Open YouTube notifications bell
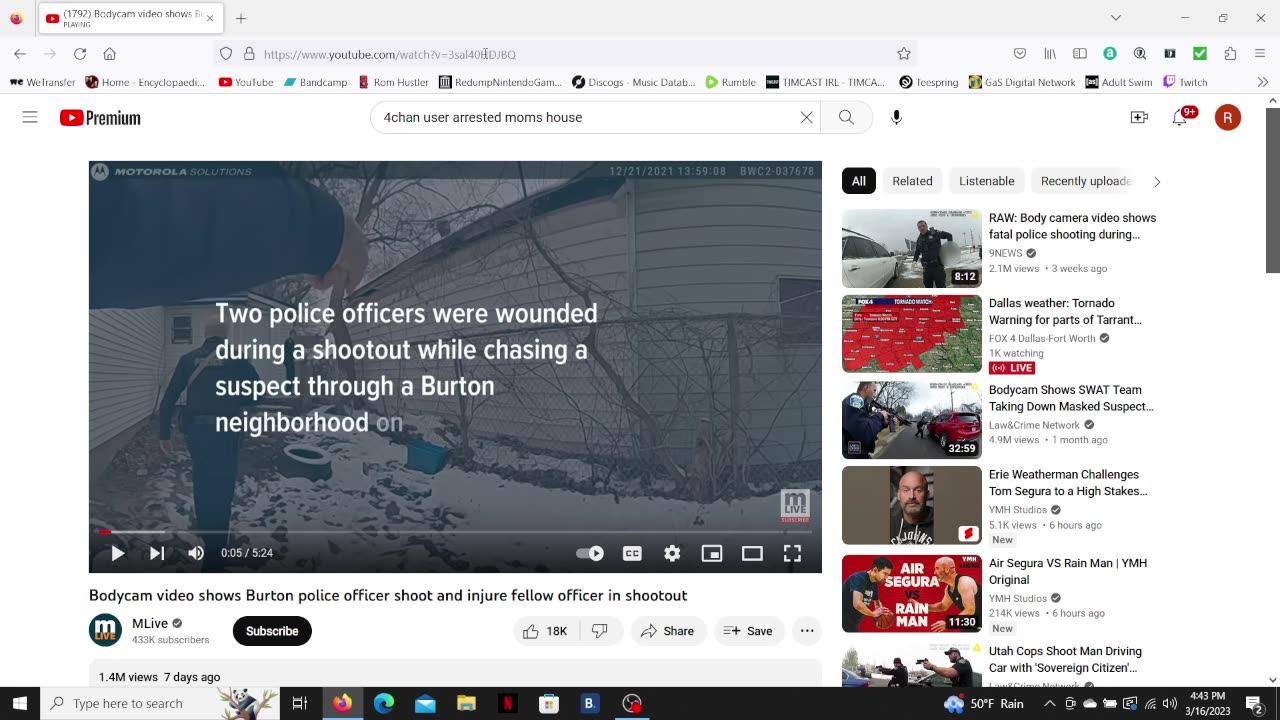Image resolution: width=1280 pixels, height=720 pixels. pos(1181,117)
